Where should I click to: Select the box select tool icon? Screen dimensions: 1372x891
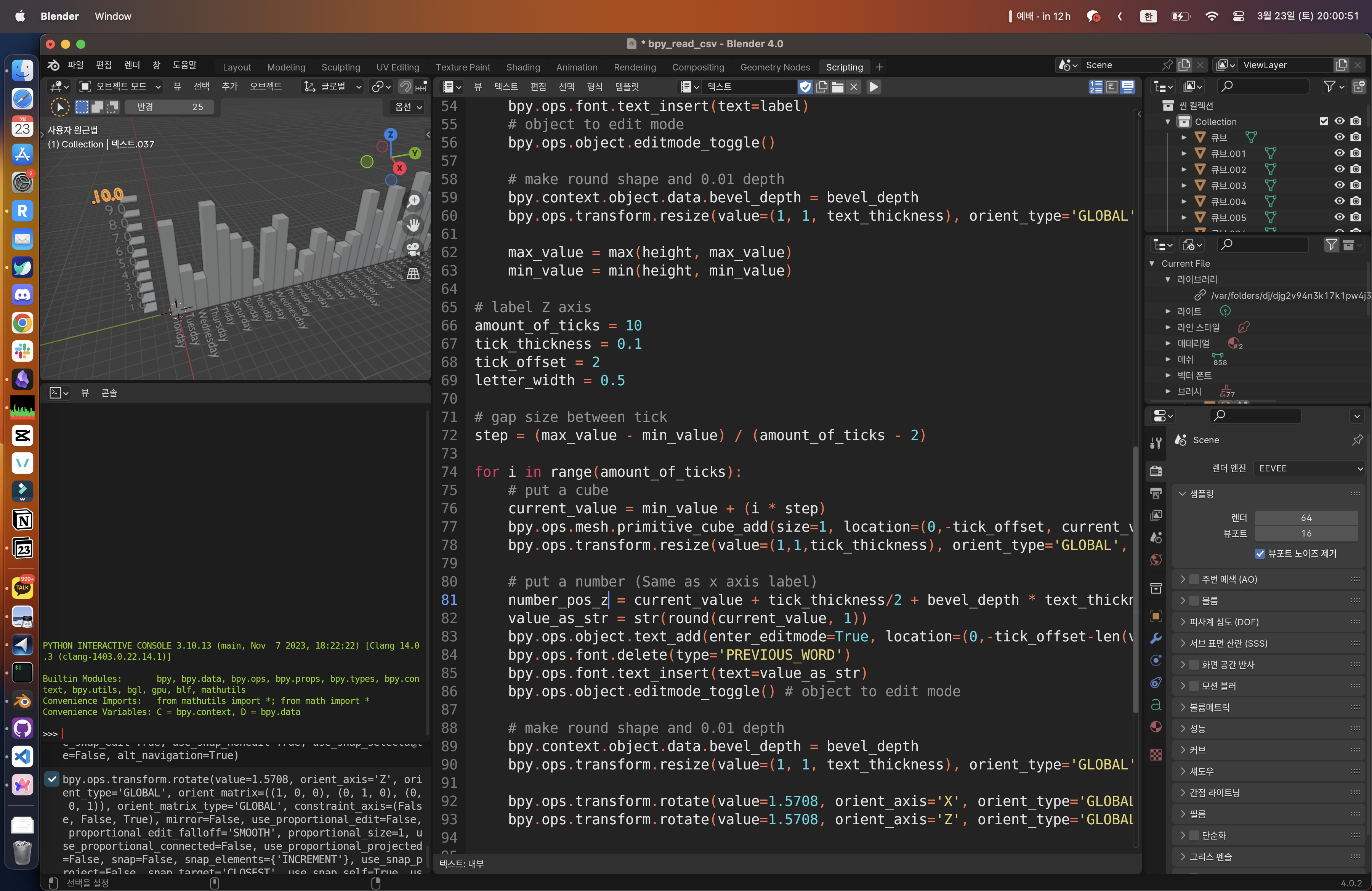[82, 107]
